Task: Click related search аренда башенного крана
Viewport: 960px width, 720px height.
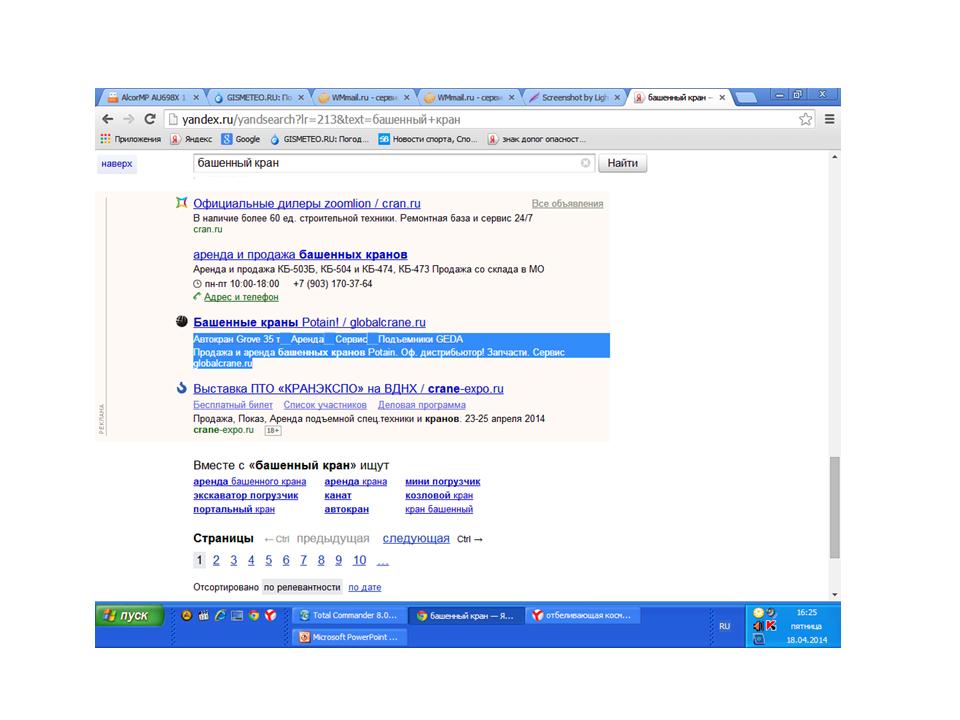Action: [250, 481]
